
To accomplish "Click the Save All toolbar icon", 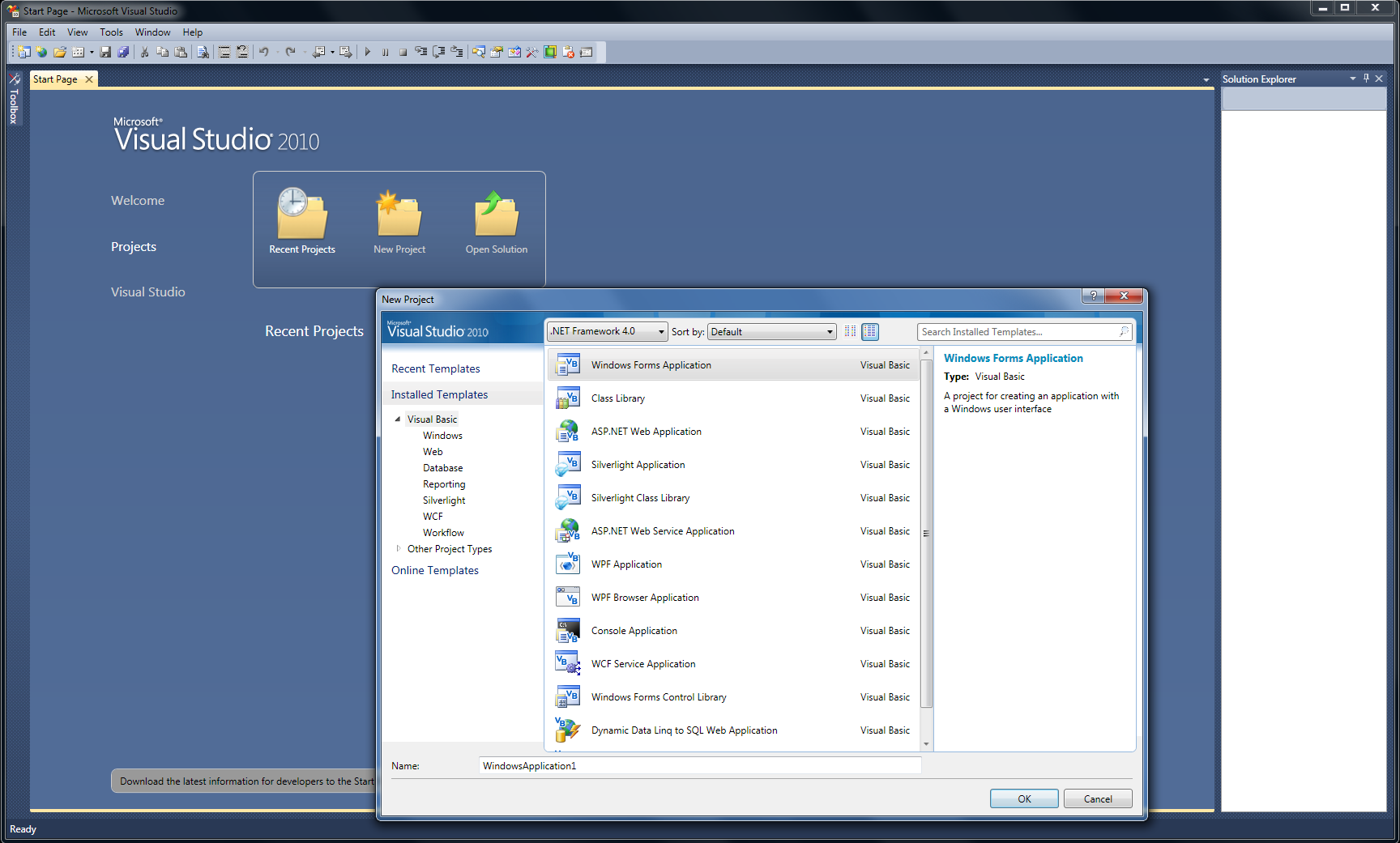I will point(123,52).
